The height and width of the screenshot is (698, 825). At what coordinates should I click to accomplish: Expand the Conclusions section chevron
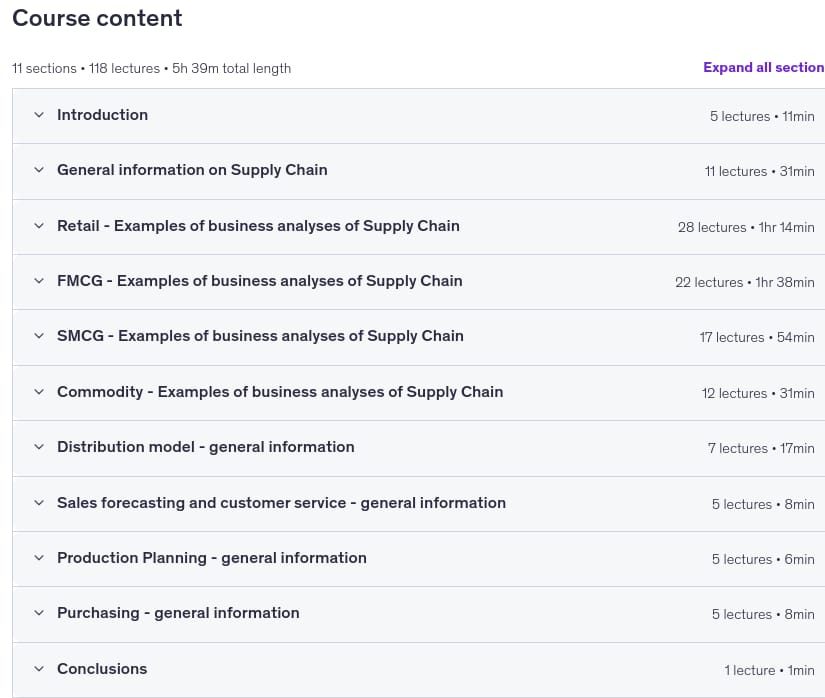(x=39, y=669)
